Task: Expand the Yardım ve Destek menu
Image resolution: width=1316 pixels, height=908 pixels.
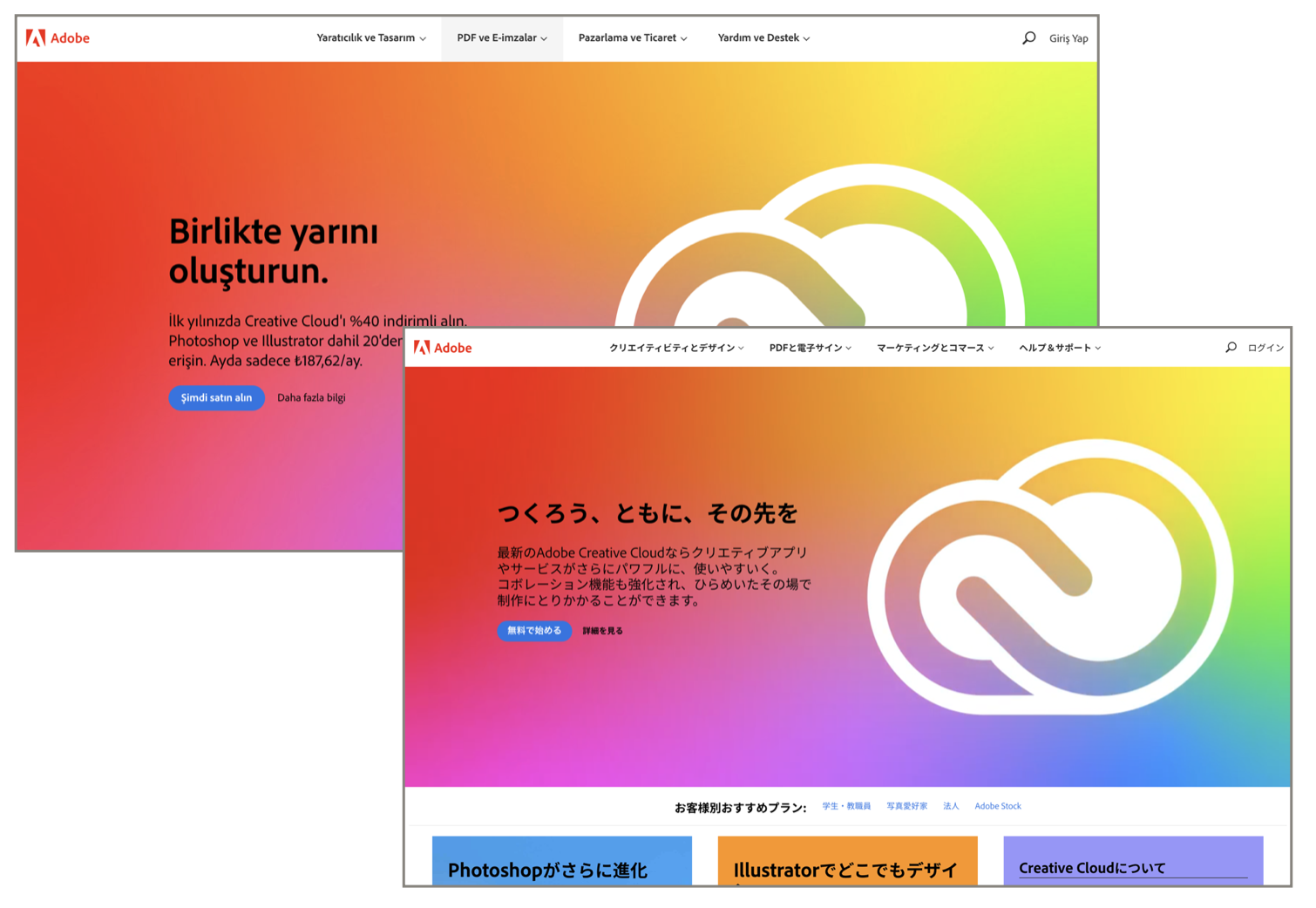Action: coord(763,38)
